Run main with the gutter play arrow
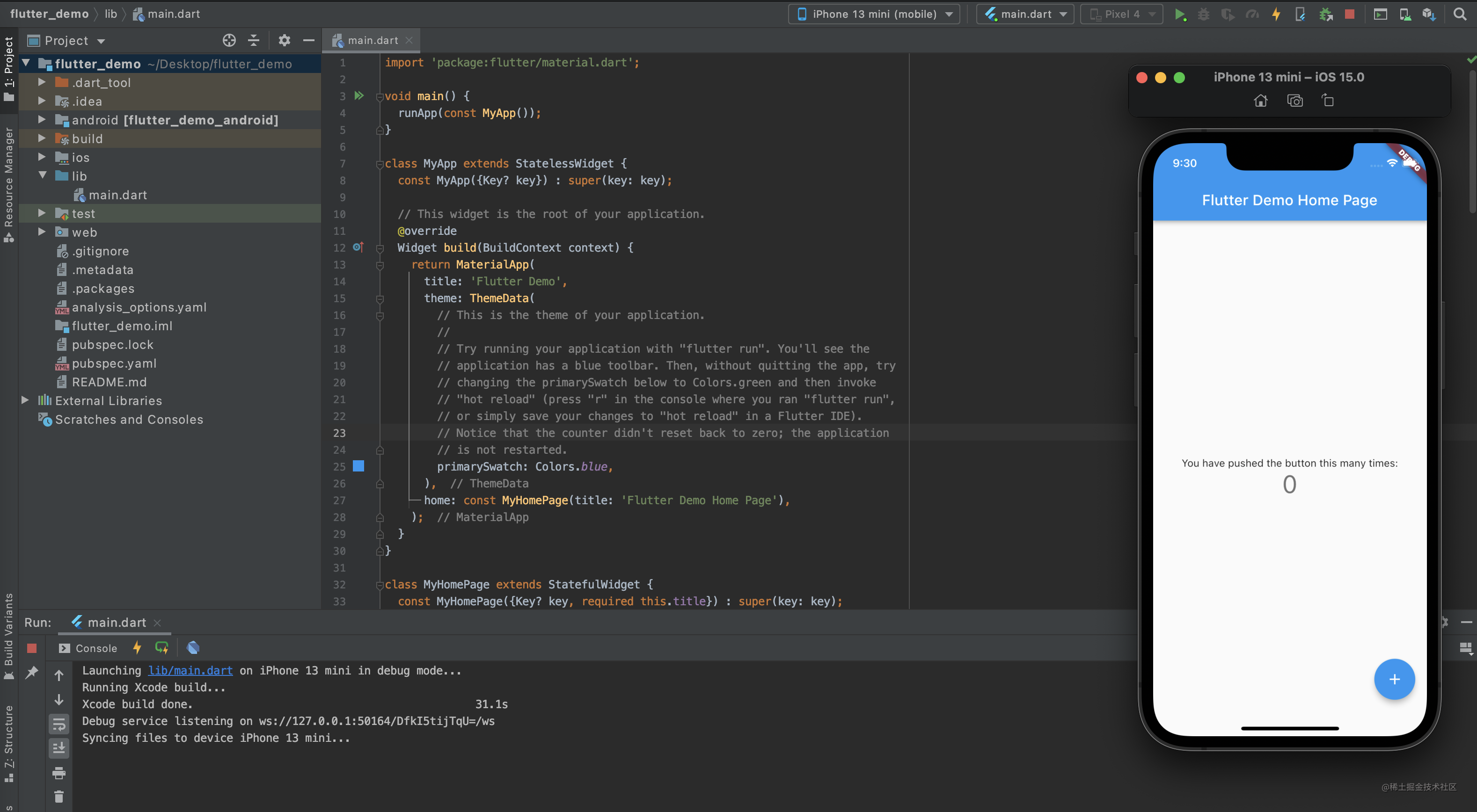Viewport: 1477px width, 812px height. [358, 96]
